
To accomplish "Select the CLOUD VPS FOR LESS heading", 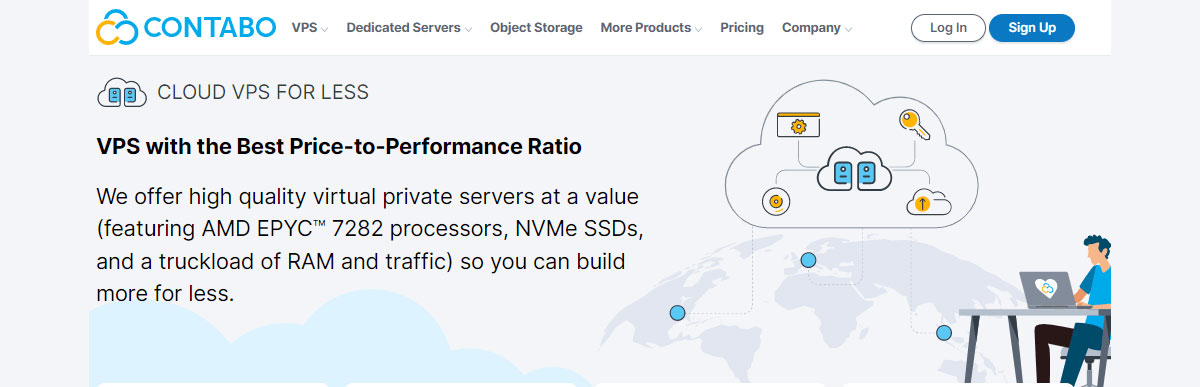I will click(263, 93).
